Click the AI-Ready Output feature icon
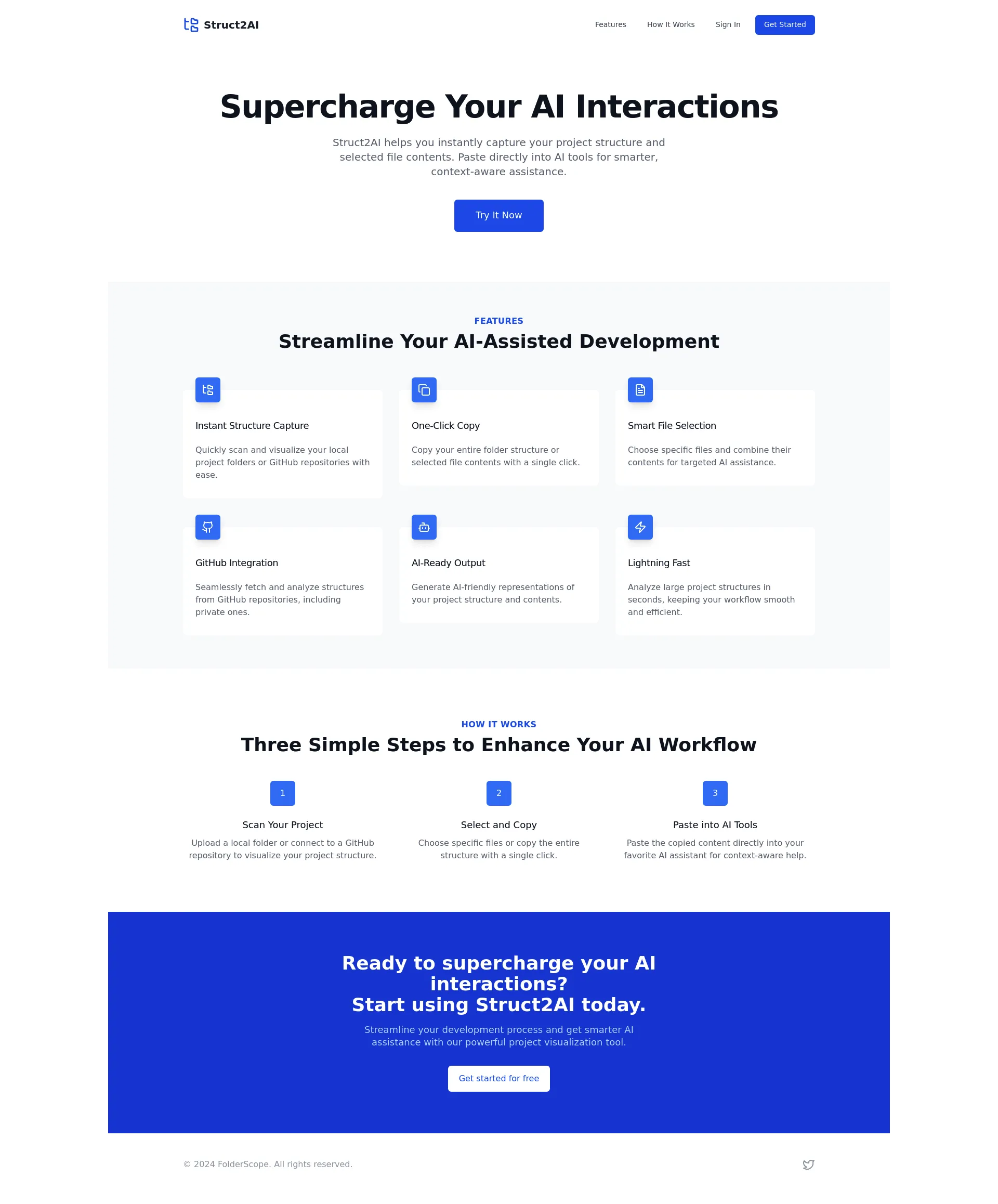The image size is (998, 1204). click(423, 527)
